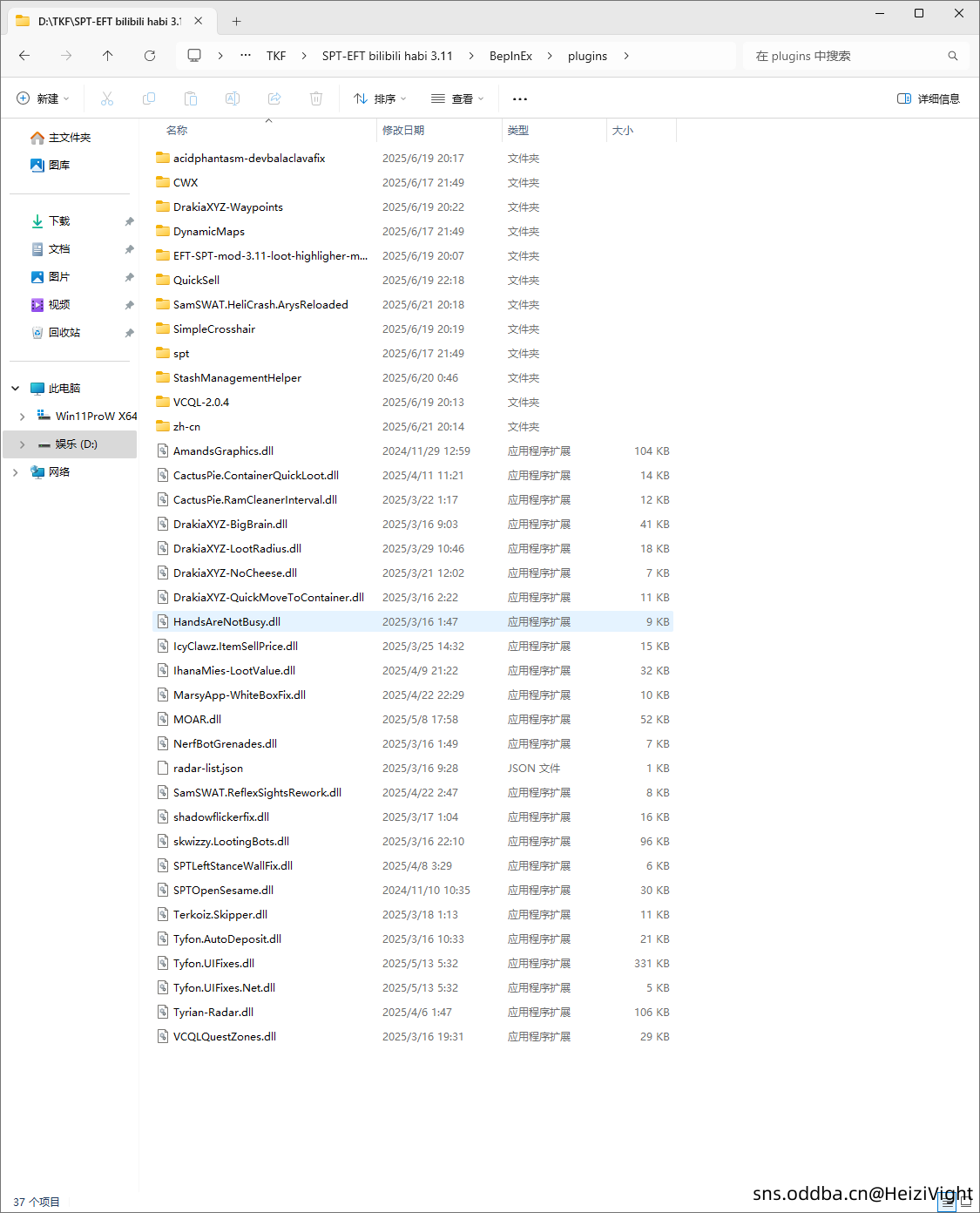Click the Copy toolbar icon
Image resolution: width=980 pixels, height=1213 pixels.
point(149,98)
